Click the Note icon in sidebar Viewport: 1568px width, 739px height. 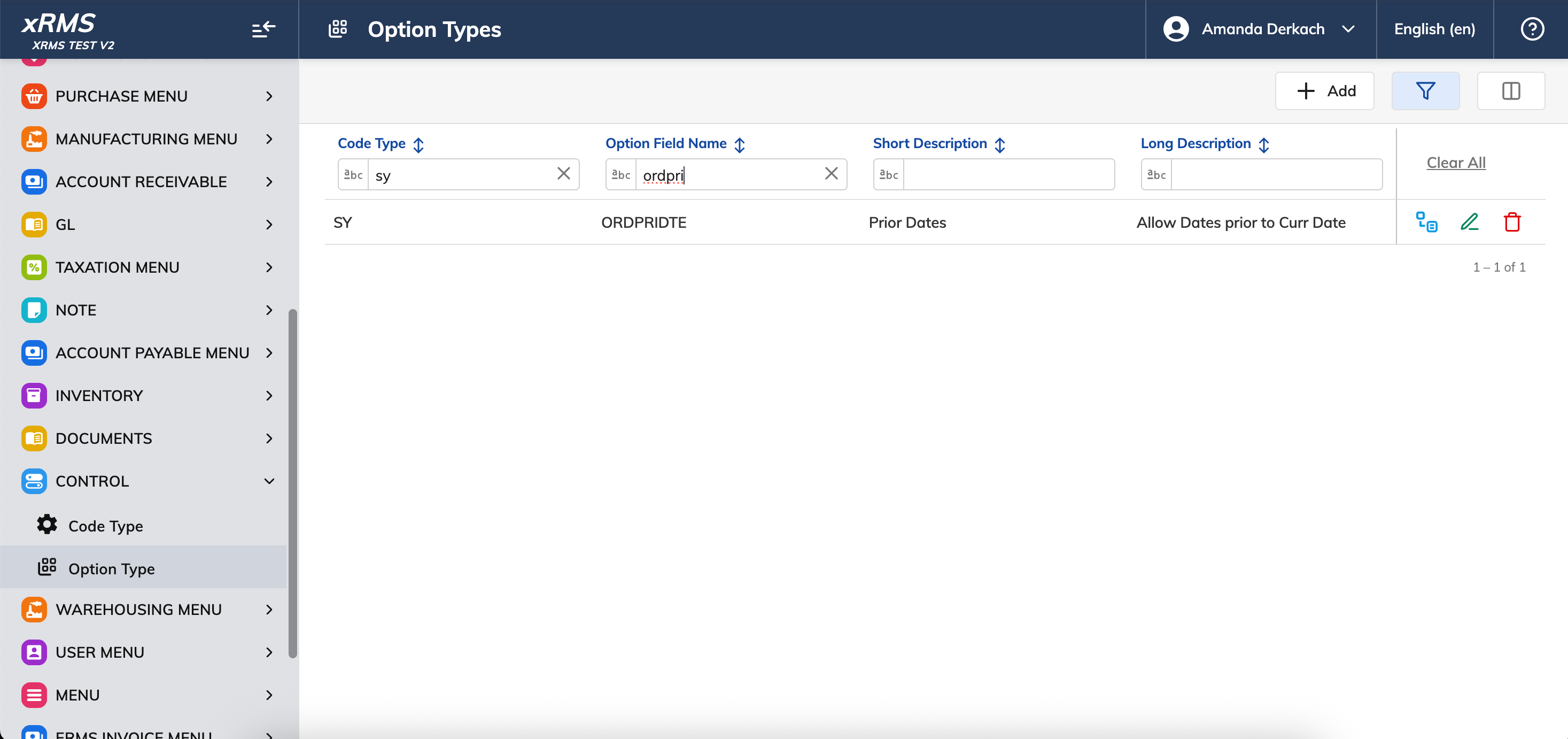click(x=34, y=310)
